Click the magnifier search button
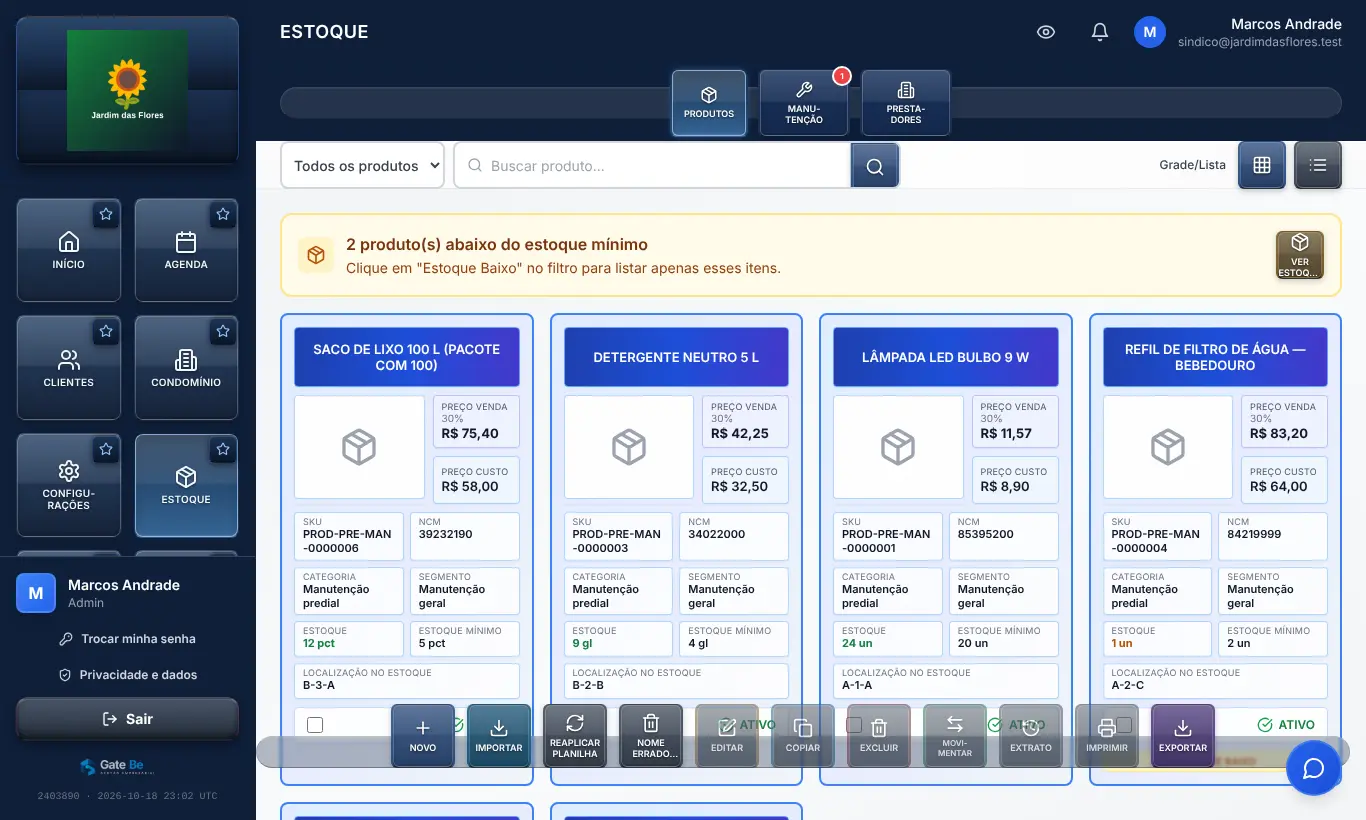 [x=875, y=166]
